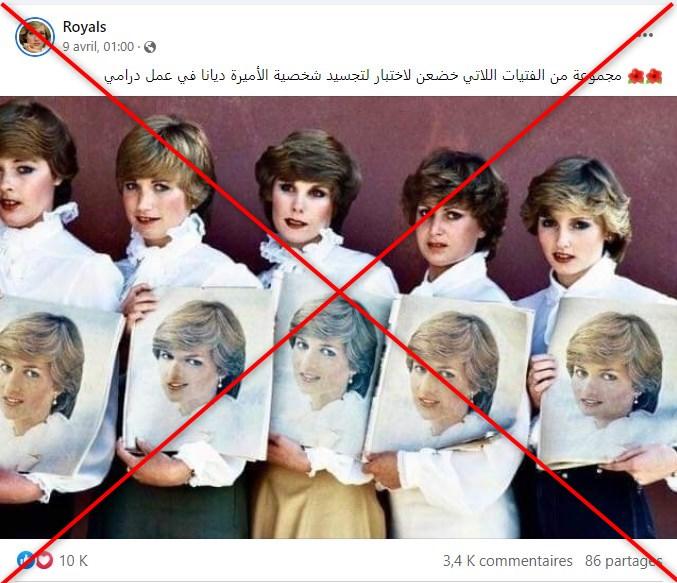Click the tan yellow skirt in photo
The width and height of the screenshot is (677, 583).
pos(319,501)
